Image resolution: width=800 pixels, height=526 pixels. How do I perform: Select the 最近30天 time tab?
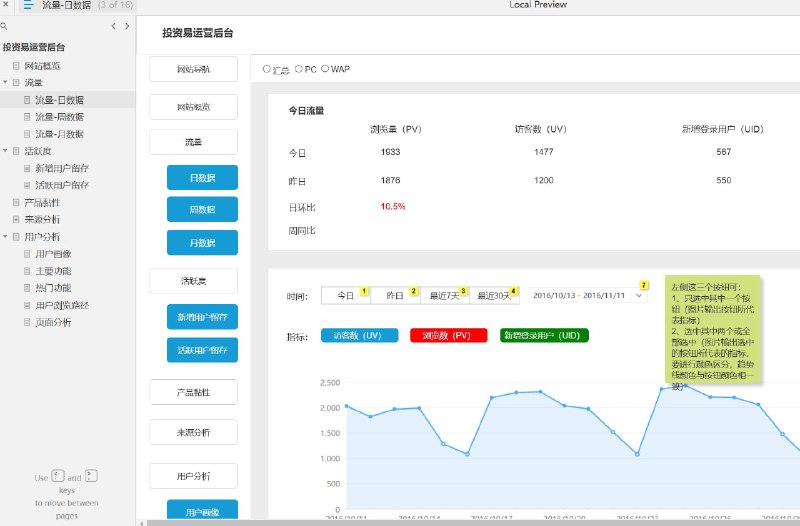click(x=494, y=295)
